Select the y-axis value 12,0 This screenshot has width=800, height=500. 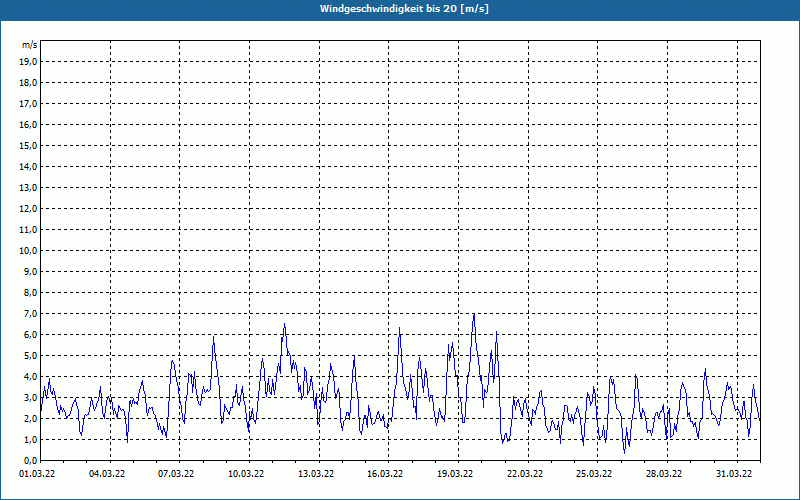click(29, 209)
